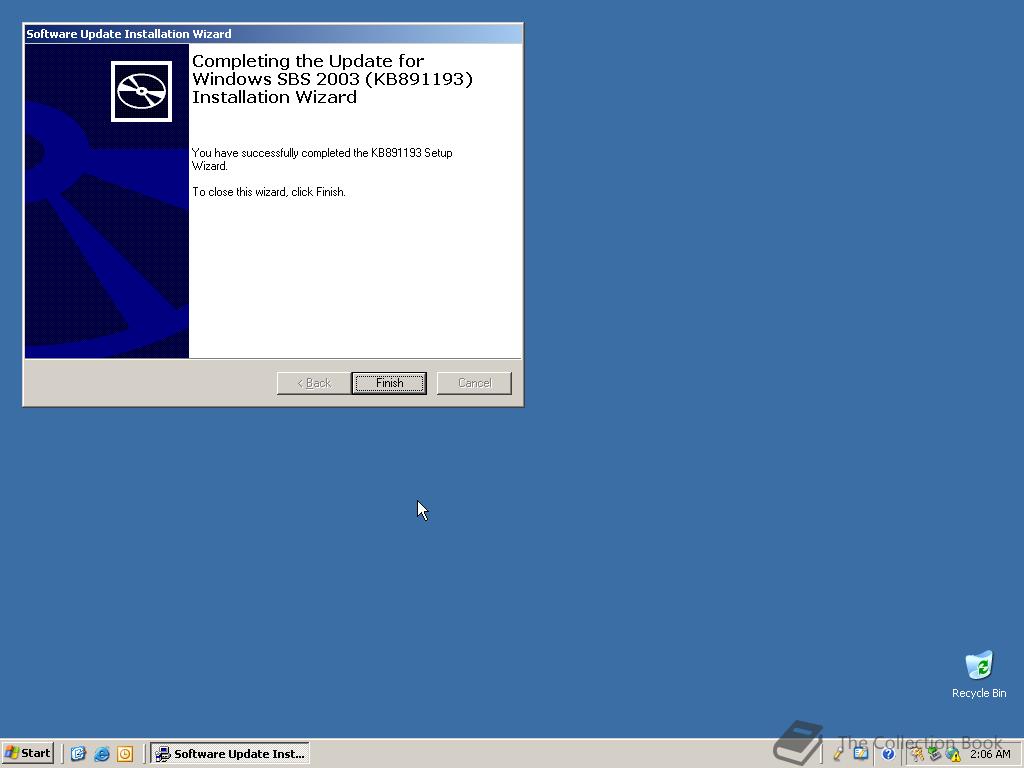Click the Finish button in the wizard
1024x768 pixels.
(x=389, y=383)
